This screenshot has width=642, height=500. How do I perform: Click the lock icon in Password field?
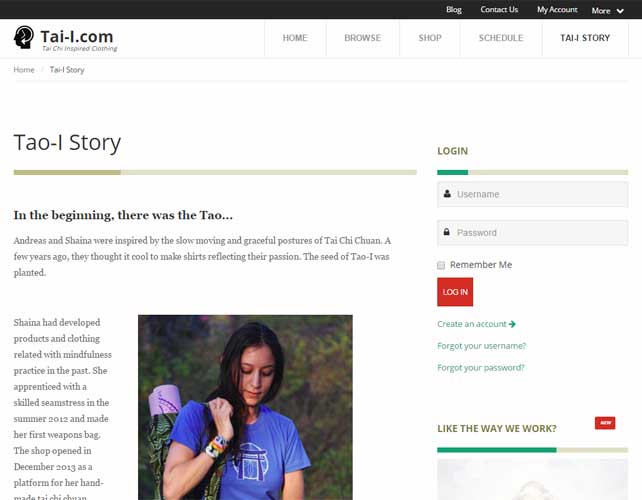pos(447,232)
